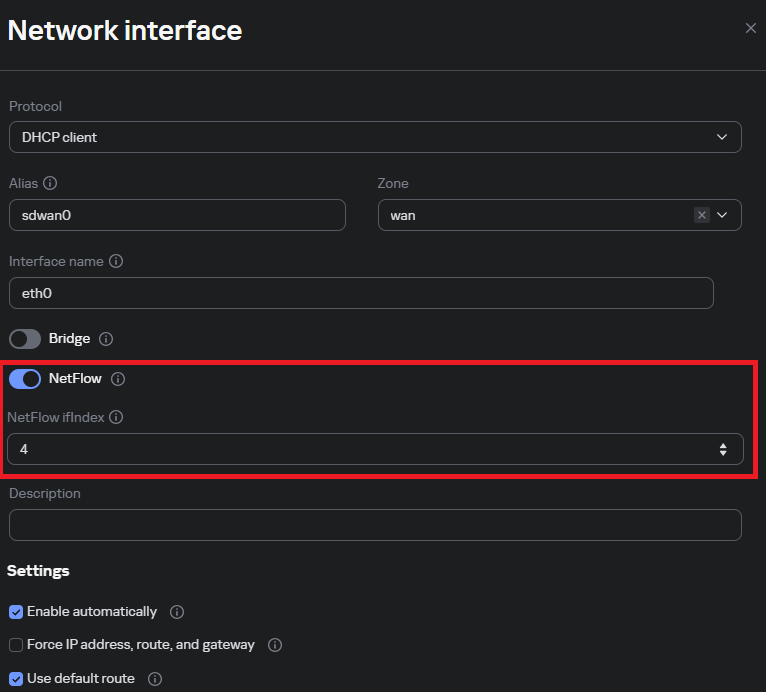Click the Description text field
This screenshot has width=766, height=692.
(x=375, y=525)
